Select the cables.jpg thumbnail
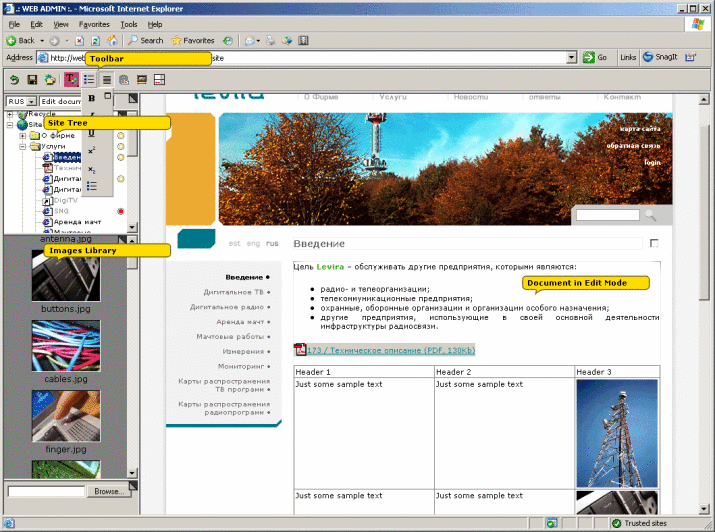The width and height of the screenshot is (715, 532). tap(66, 346)
